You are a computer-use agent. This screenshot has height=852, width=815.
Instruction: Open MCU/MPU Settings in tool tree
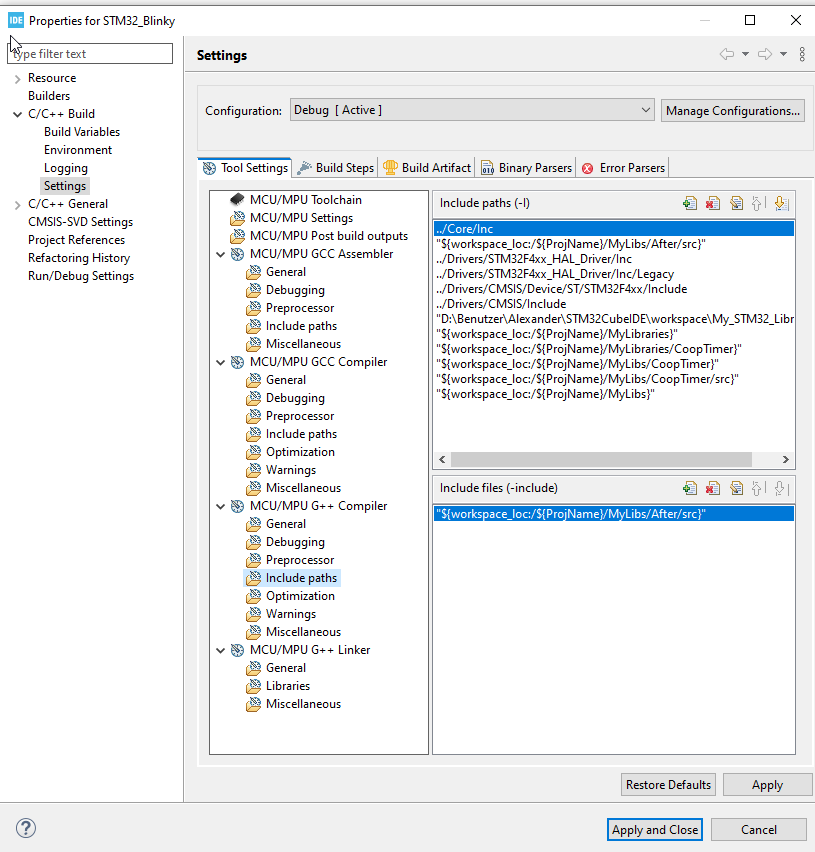(301, 218)
